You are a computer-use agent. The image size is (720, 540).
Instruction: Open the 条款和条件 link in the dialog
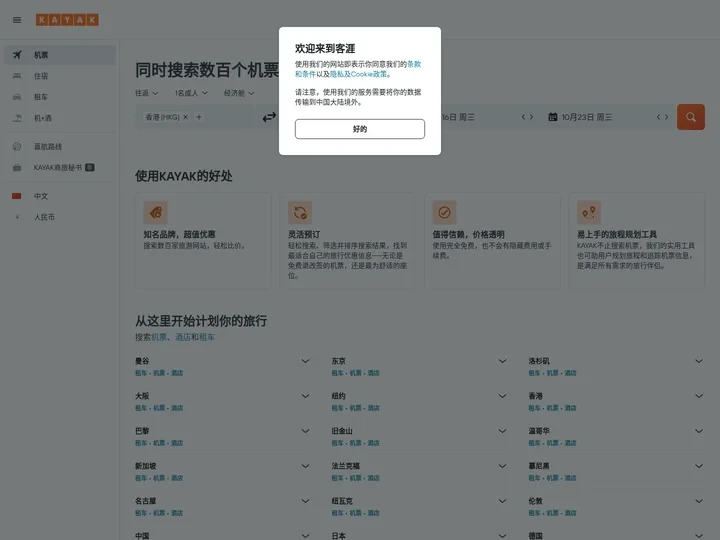(x=414, y=64)
